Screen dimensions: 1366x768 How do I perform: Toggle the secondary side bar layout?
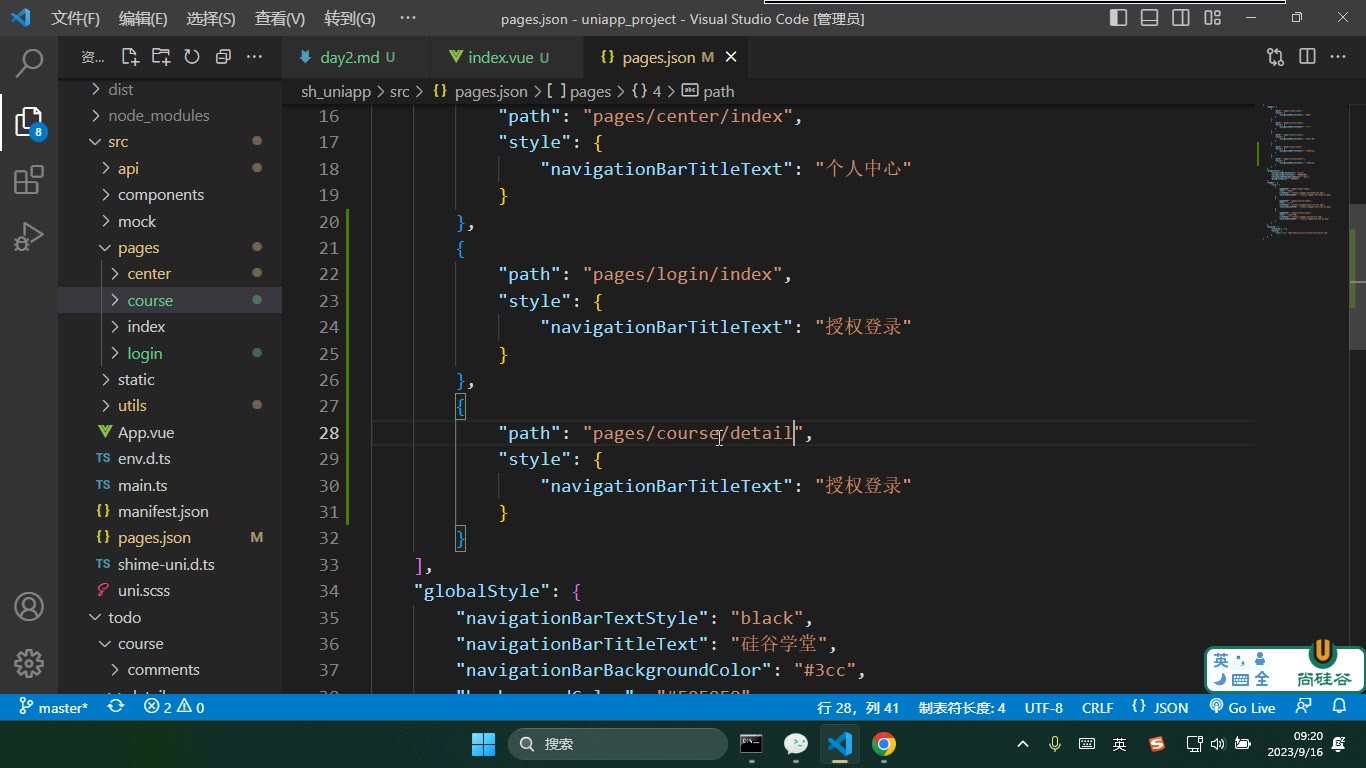[1181, 18]
